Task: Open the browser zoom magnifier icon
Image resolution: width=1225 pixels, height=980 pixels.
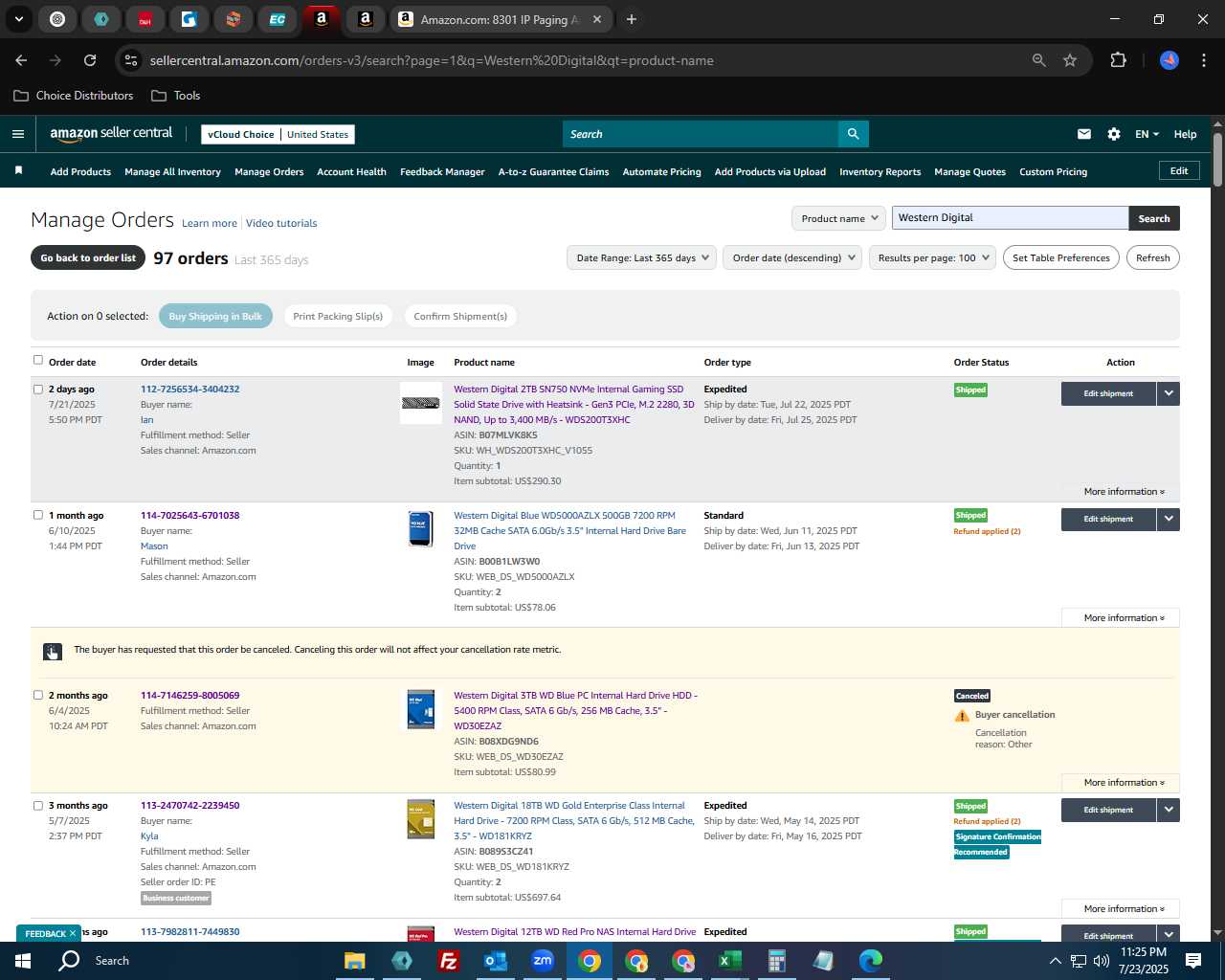Action: pos(1038,60)
